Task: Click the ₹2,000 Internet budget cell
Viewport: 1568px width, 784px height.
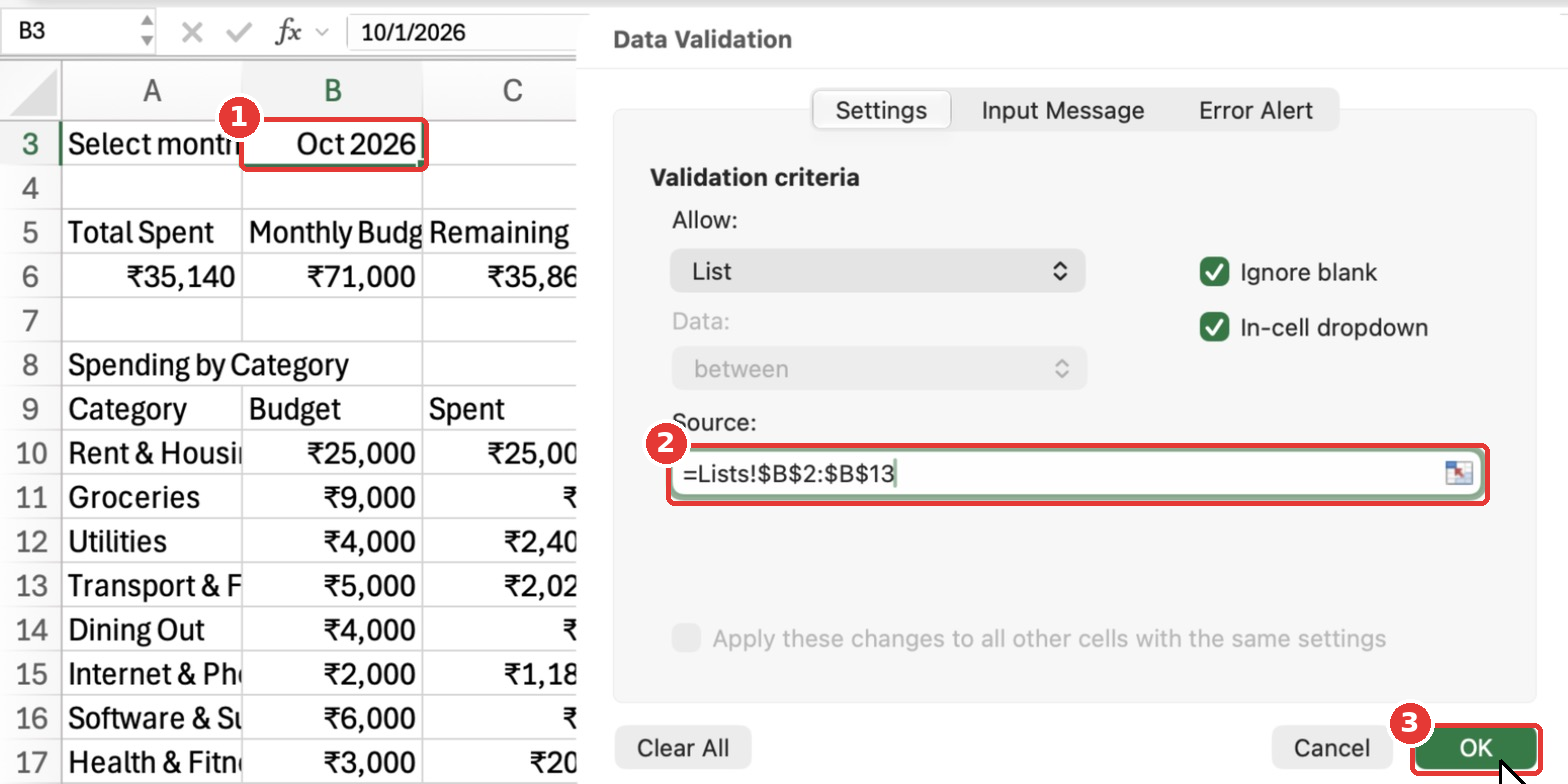Action: coord(333,674)
